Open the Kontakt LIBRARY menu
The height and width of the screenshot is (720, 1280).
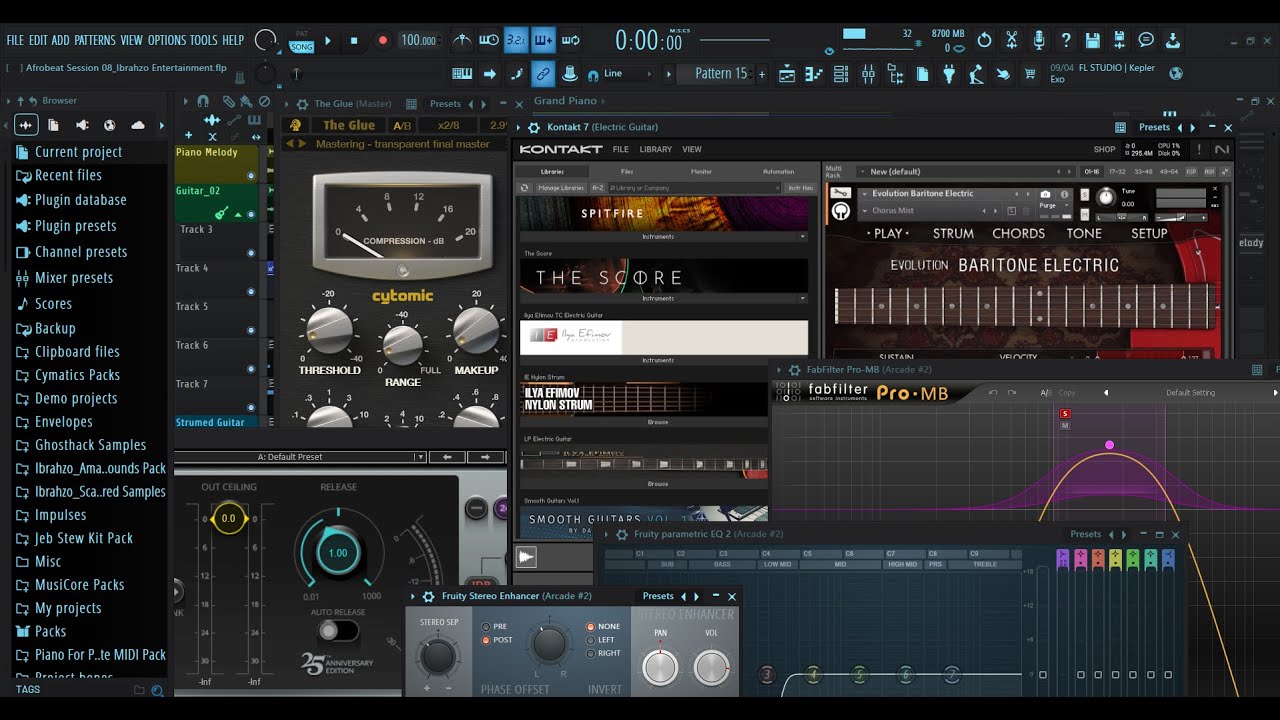[655, 149]
